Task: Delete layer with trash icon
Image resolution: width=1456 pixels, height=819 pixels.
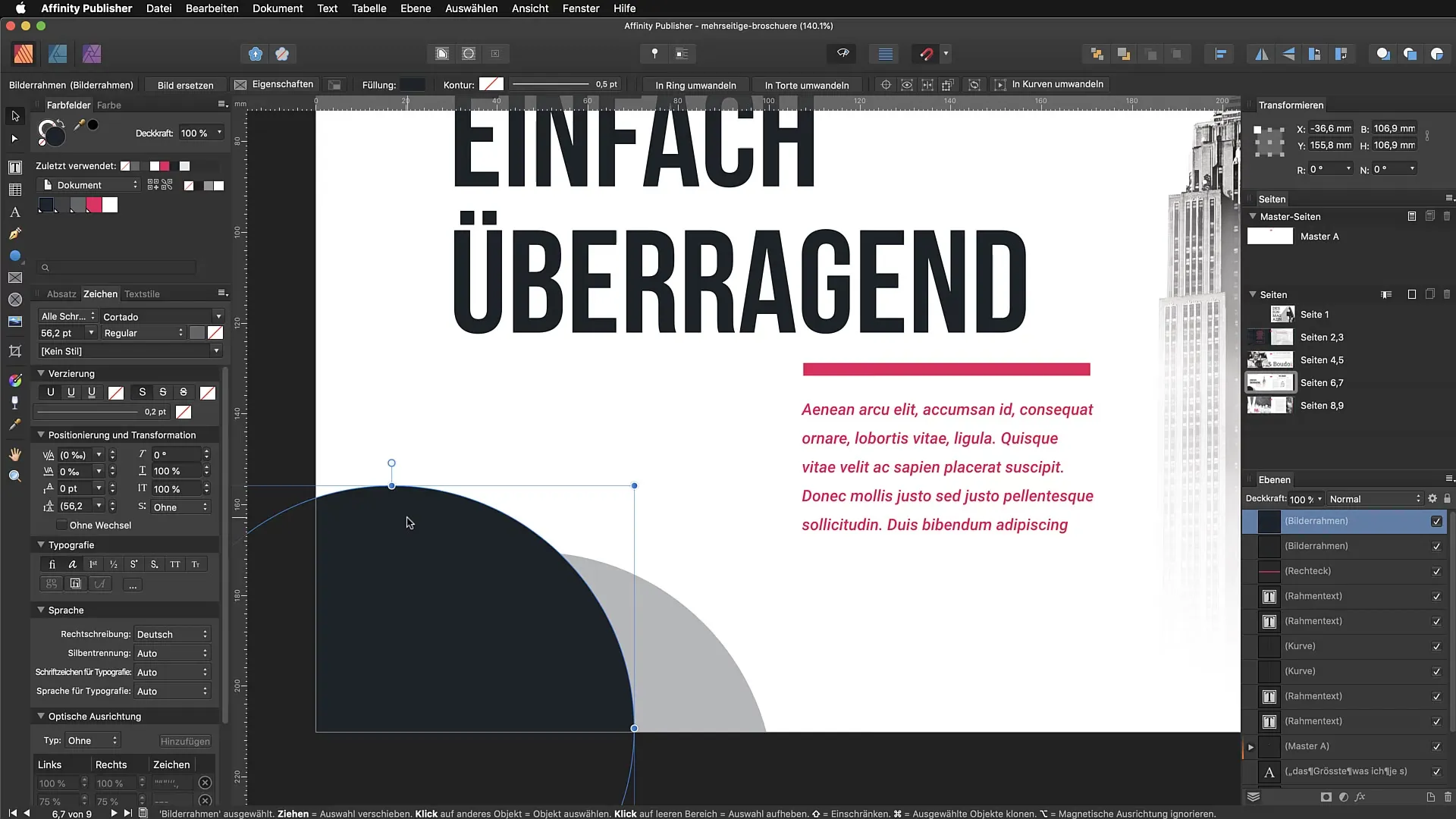Action: pos(1448,797)
